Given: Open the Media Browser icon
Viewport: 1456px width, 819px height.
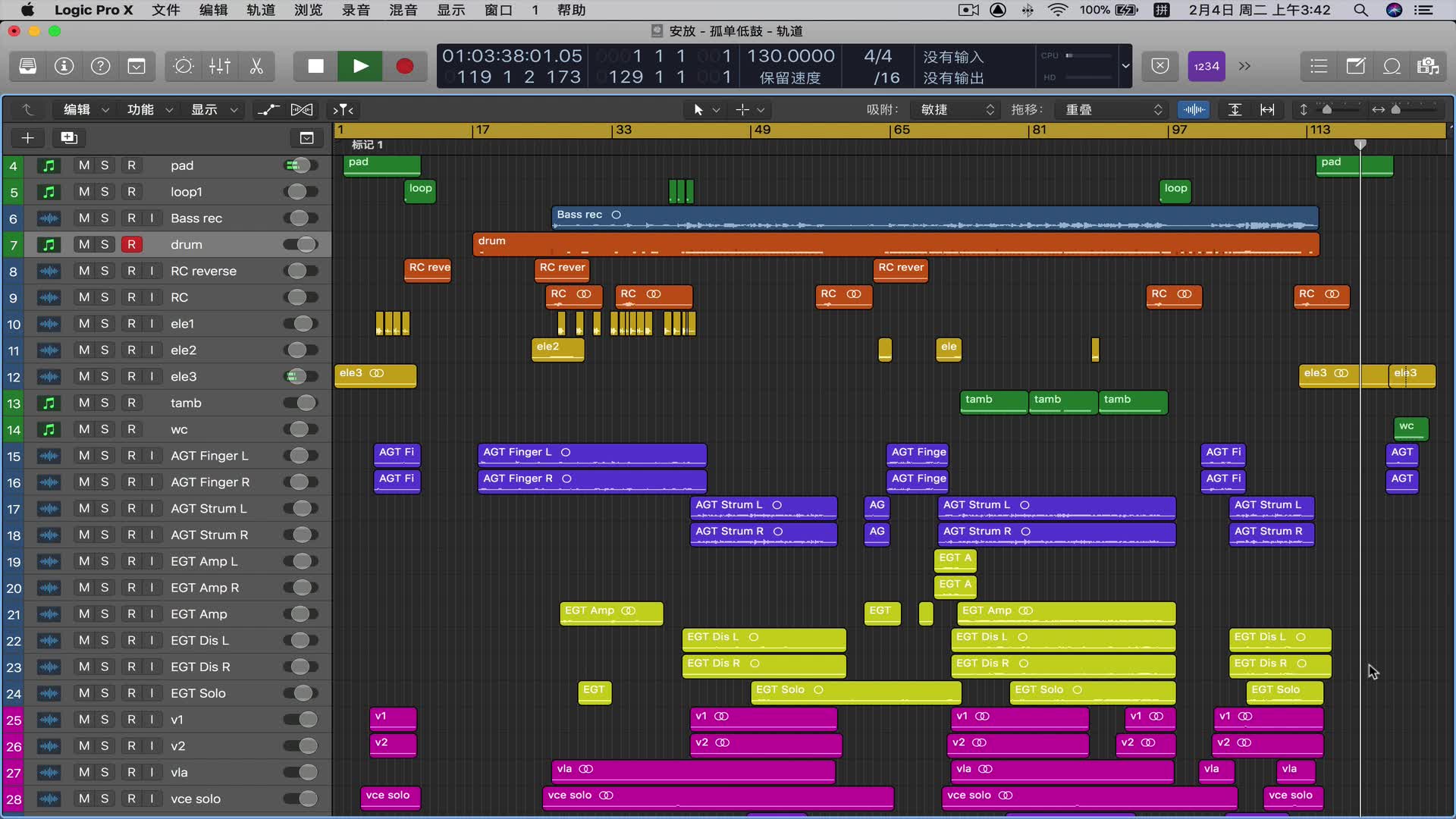Looking at the screenshot, I should (1428, 66).
